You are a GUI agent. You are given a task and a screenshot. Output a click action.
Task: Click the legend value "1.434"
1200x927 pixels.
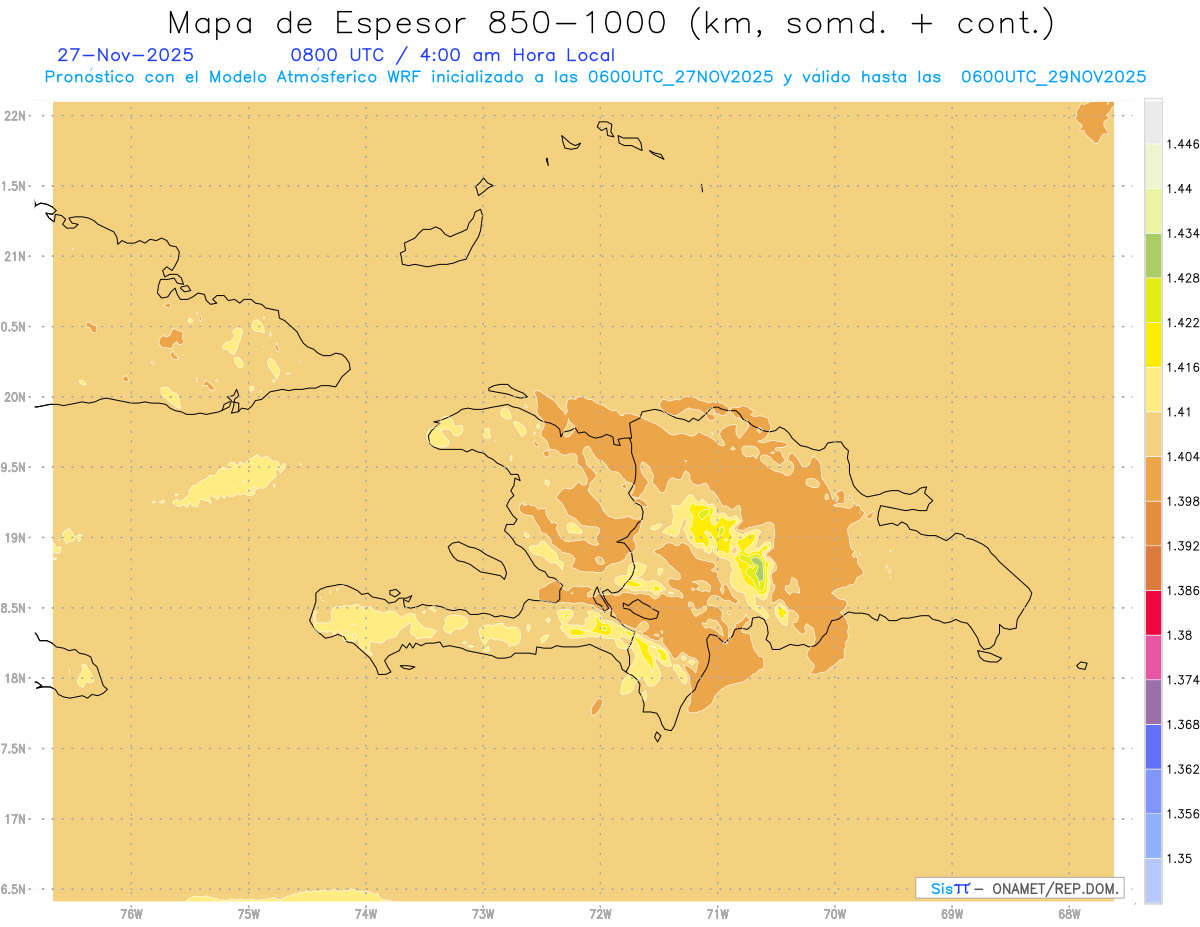(x=1183, y=233)
